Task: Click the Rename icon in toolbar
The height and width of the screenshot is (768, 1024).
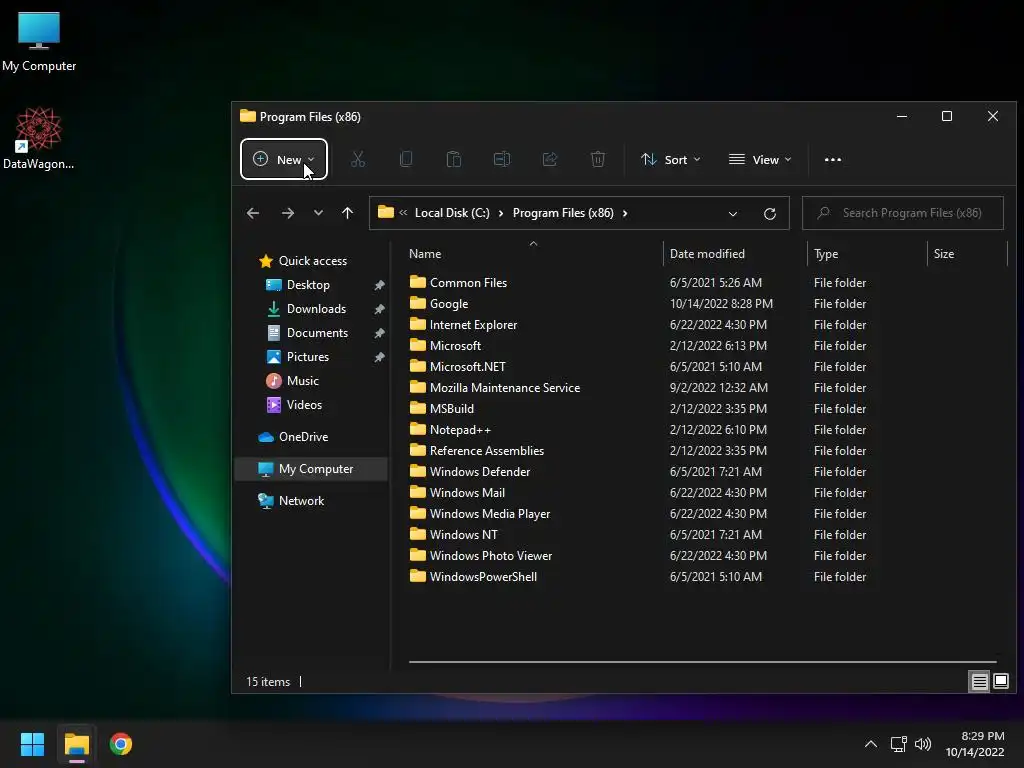Action: [502, 159]
